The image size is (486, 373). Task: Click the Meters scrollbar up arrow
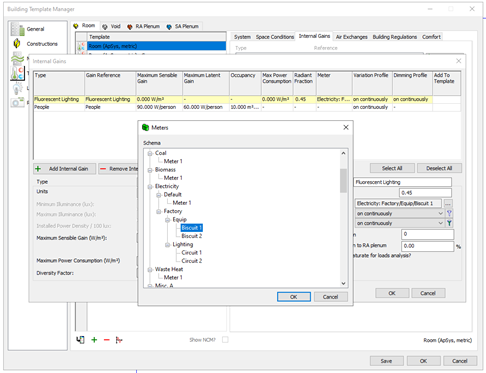pos(343,153)
